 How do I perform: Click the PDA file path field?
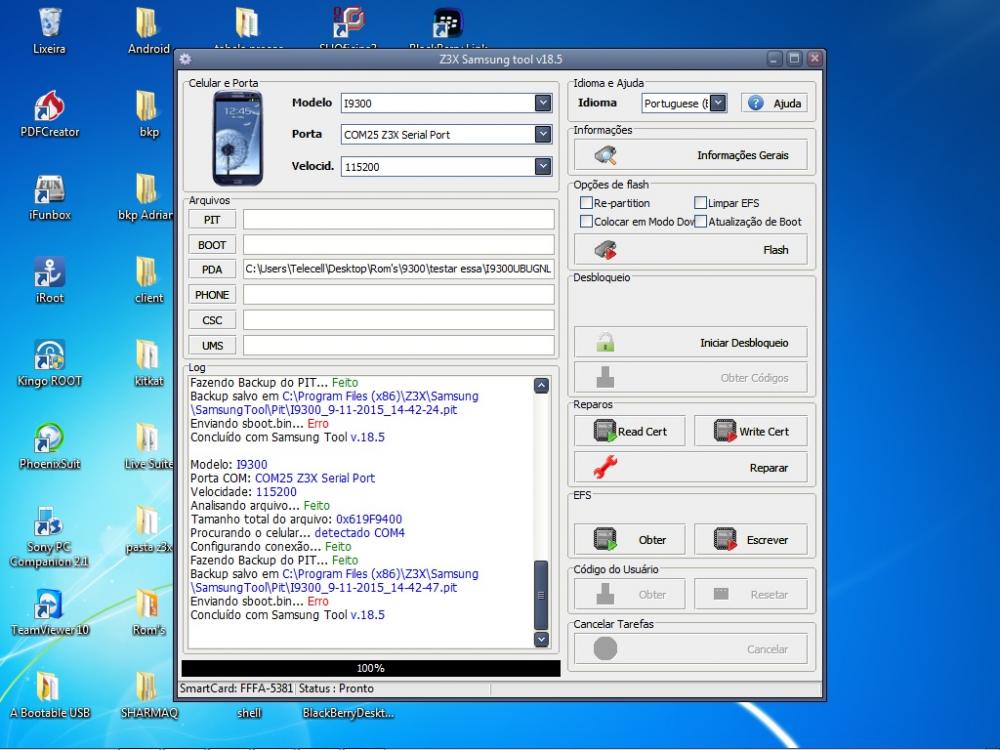pyautogui.click(x=399, y=269)
